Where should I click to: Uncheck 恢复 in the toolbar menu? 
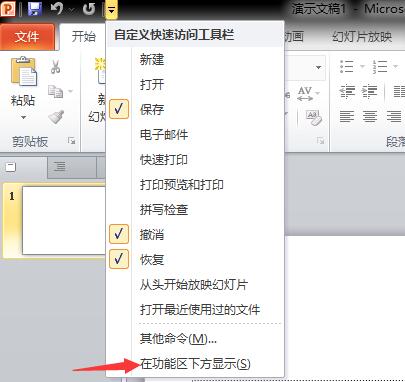point(195,260)
